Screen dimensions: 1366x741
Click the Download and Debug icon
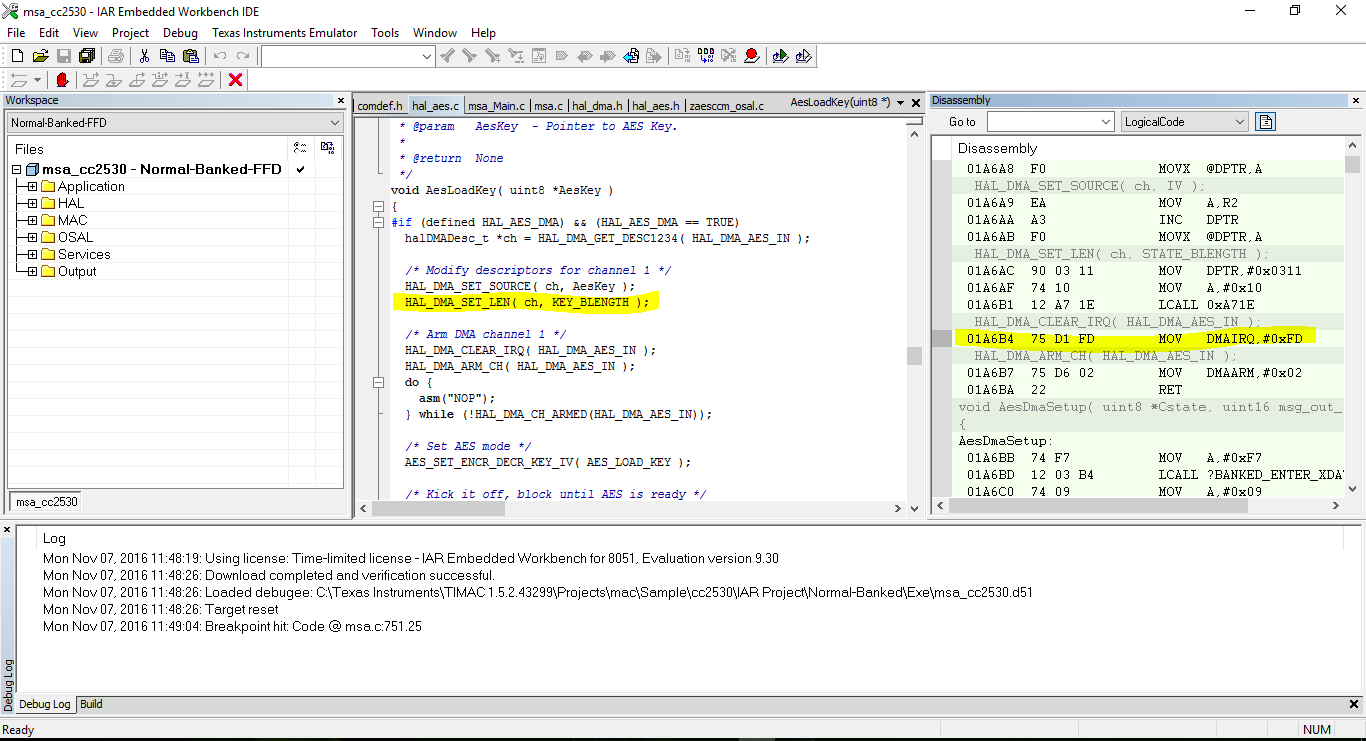(780, 56)
